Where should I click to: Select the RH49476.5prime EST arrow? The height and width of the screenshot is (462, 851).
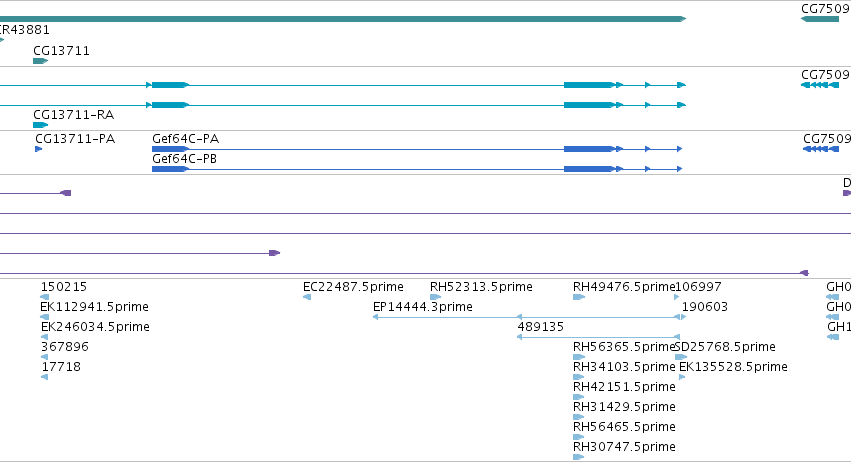point(579,297)
